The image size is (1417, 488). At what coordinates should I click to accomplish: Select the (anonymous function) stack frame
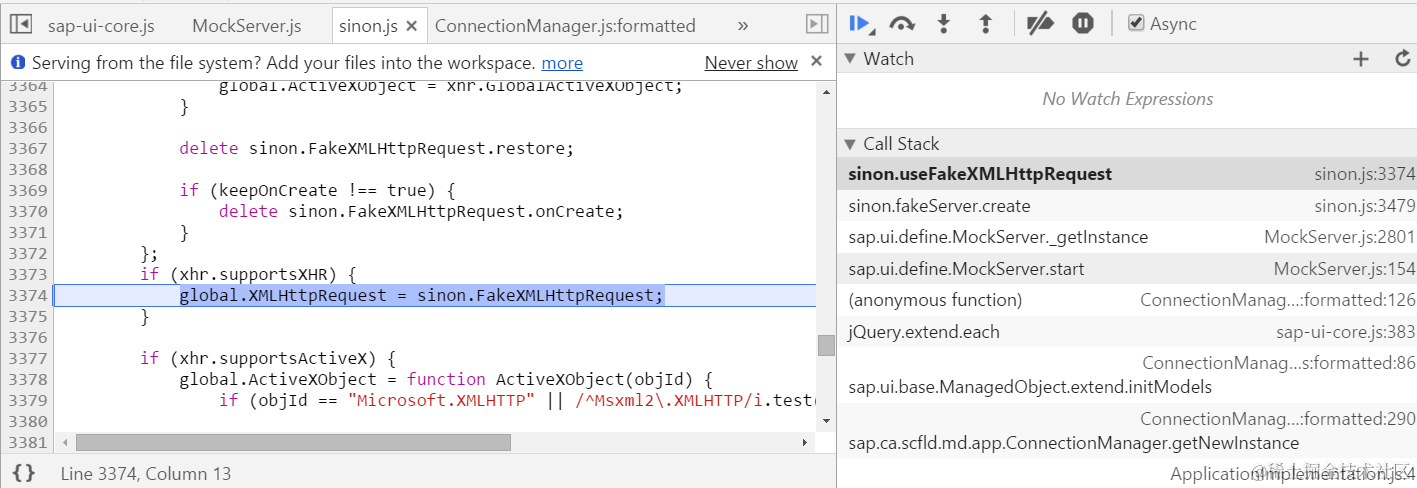(1126, 300)
